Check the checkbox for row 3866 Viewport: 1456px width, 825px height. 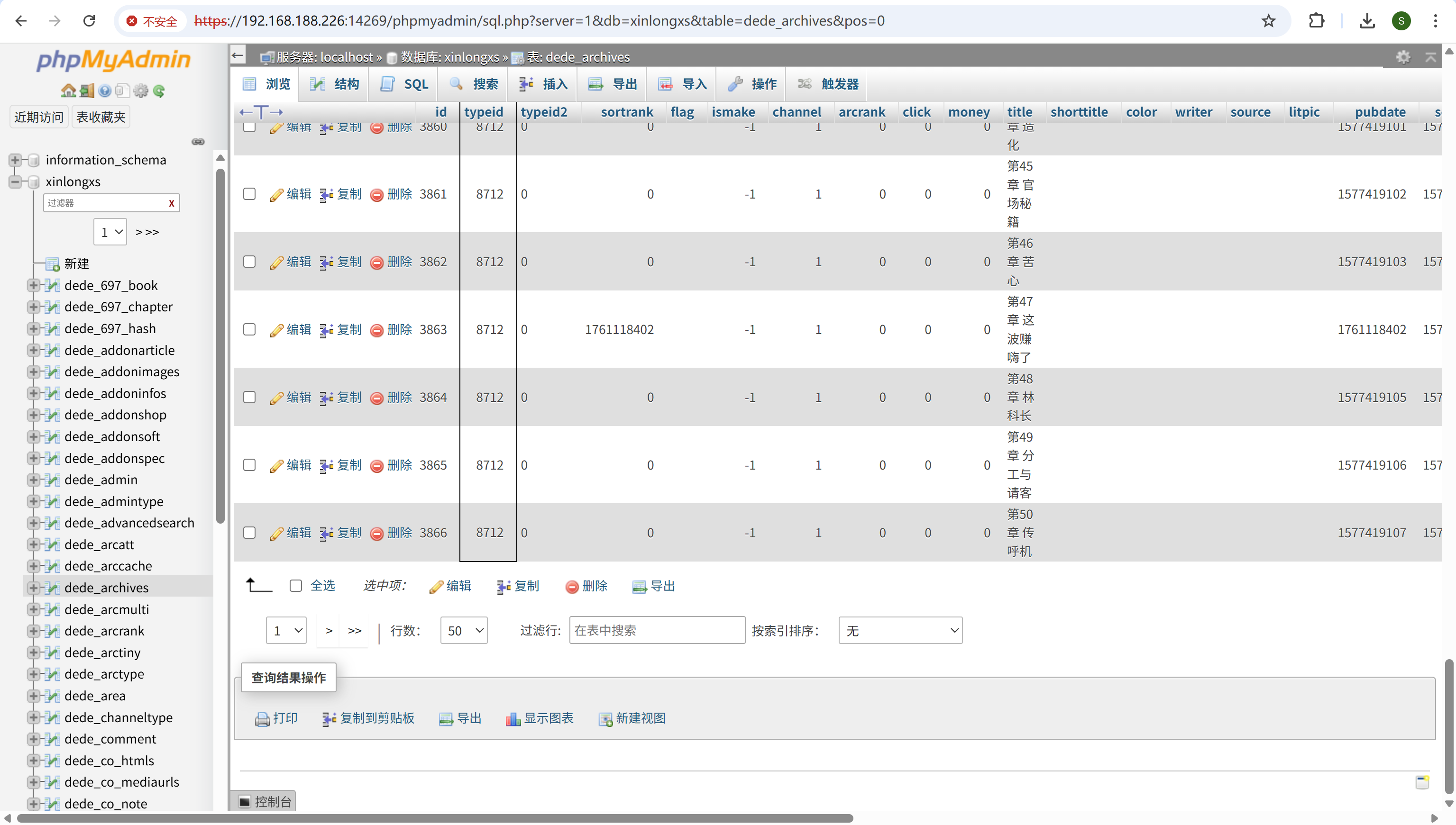tap(249, 533)
